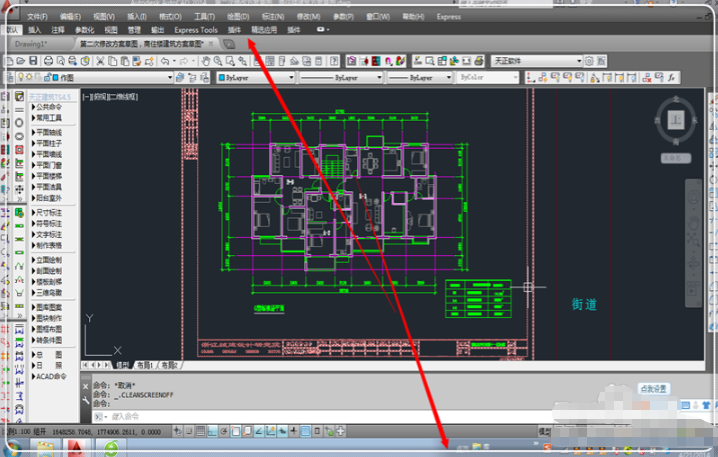Click the AutoCAD icon on taskbar
The image size is (718, 457).
coord(79,447)
